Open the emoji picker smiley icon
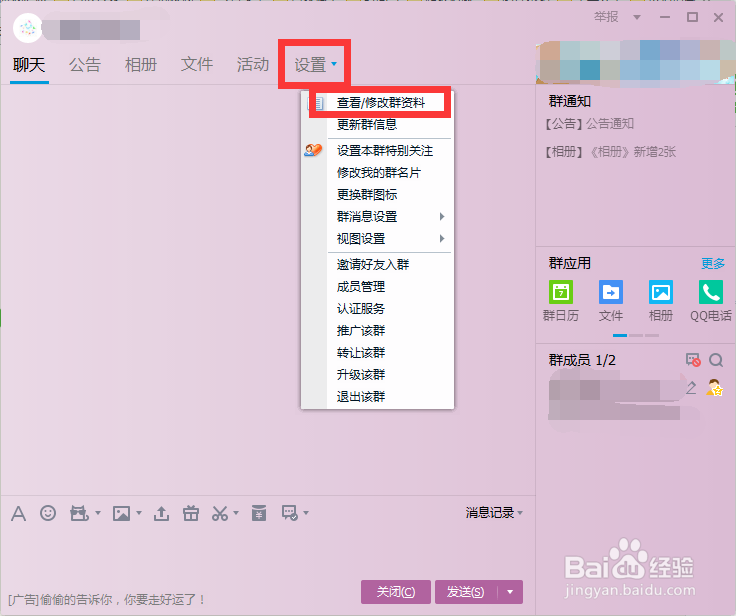736x616 pixels. pos(48,513)
